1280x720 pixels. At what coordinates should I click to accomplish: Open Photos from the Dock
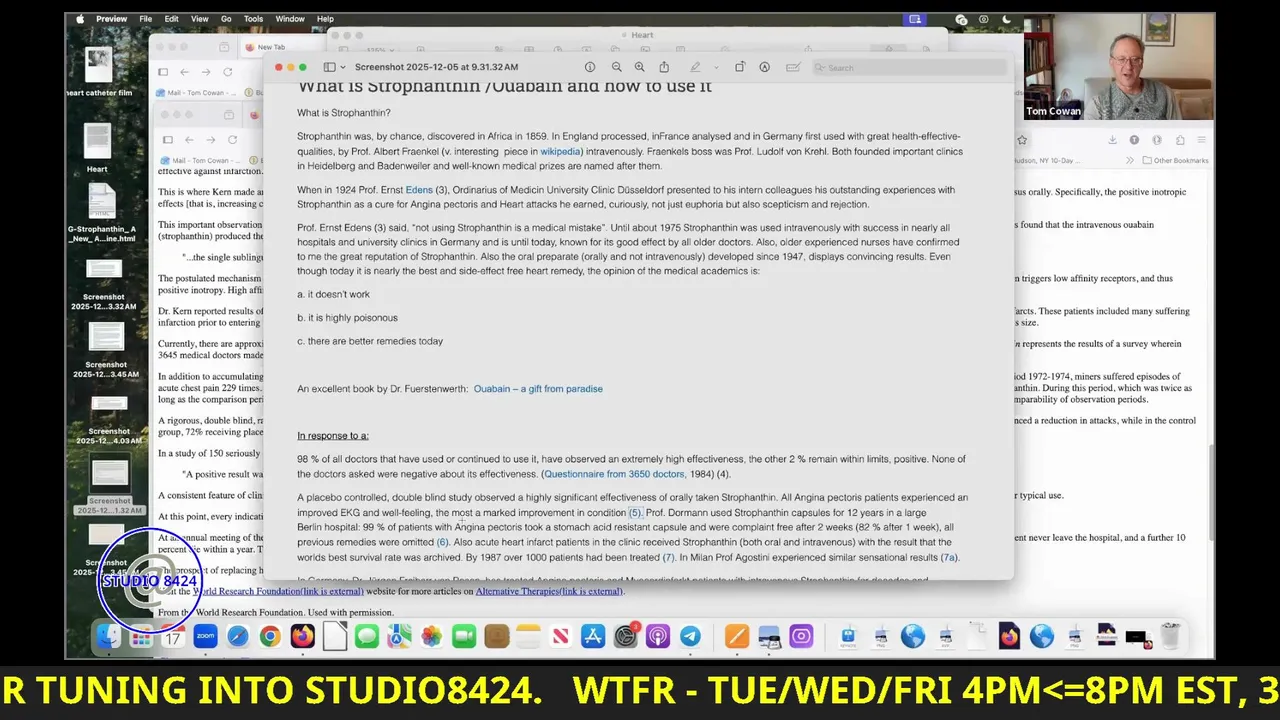(431, 636)
